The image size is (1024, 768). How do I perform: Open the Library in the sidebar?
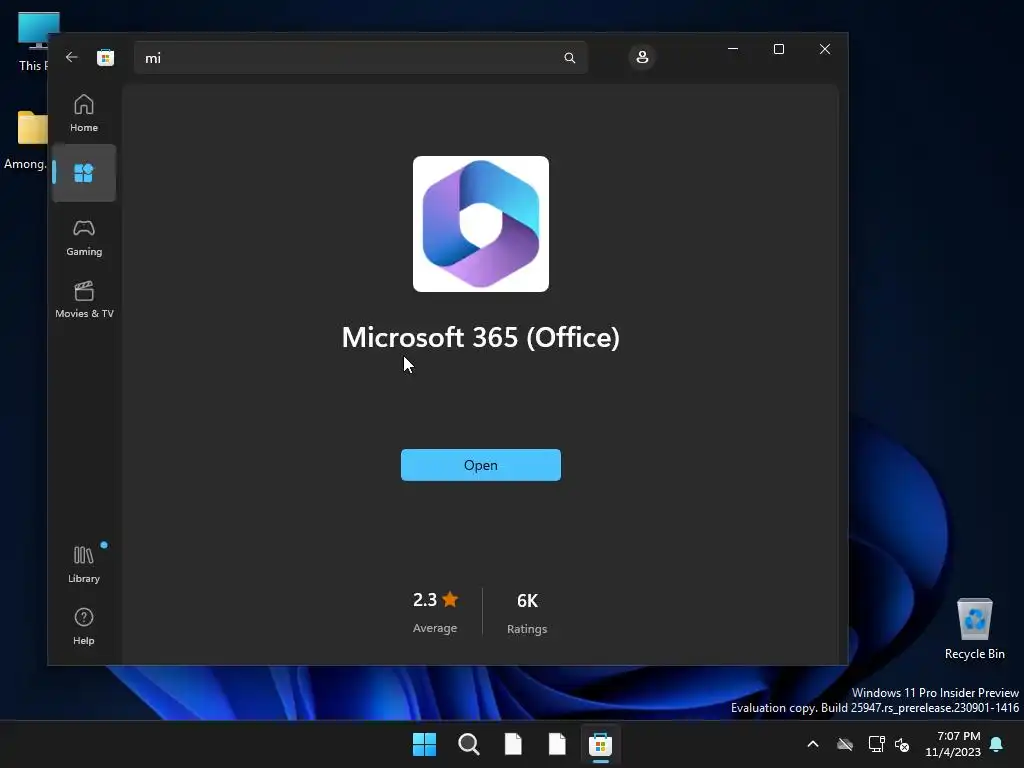[x=84, y=564]
